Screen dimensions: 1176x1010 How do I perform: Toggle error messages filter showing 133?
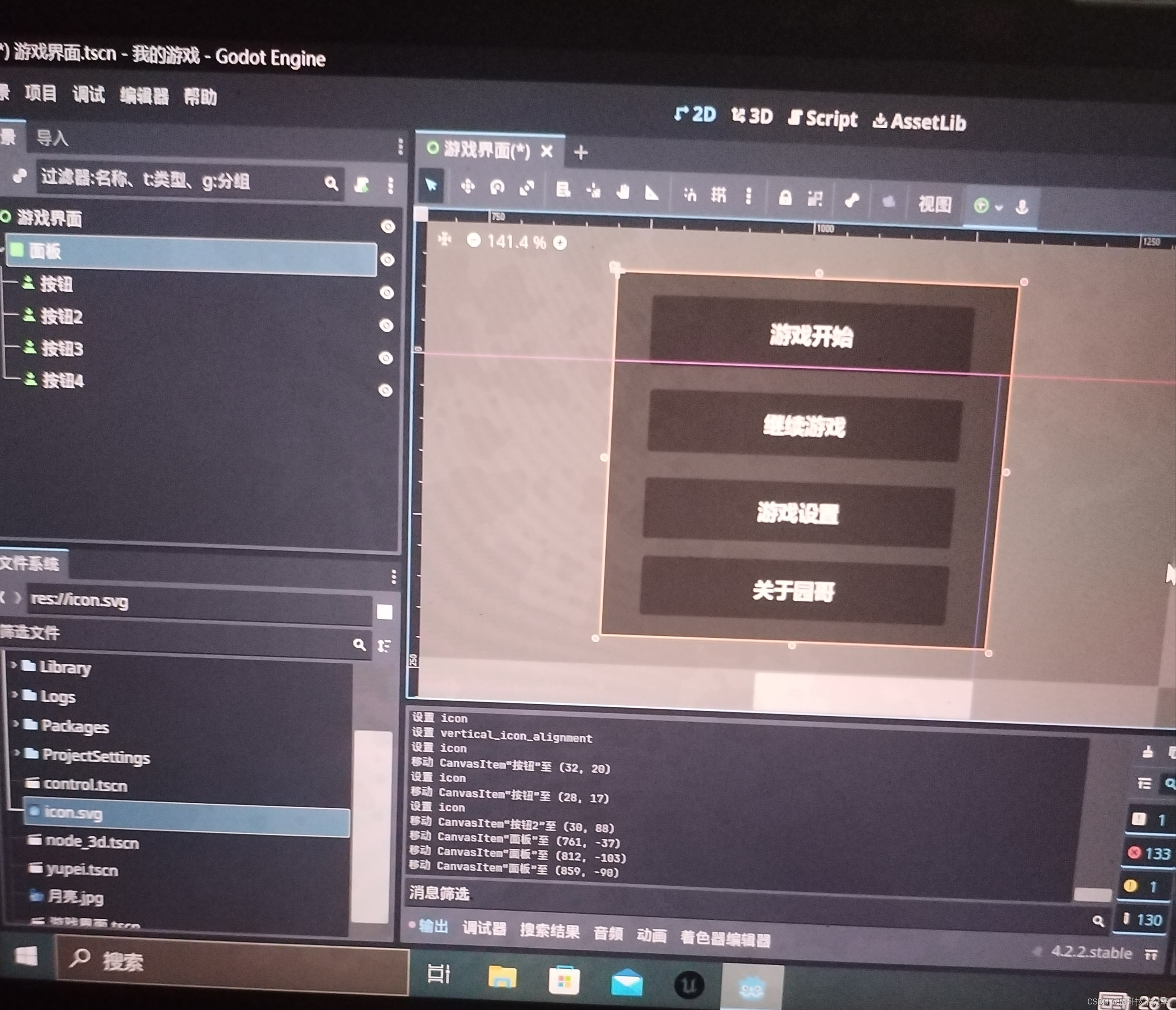point(1148,853)
